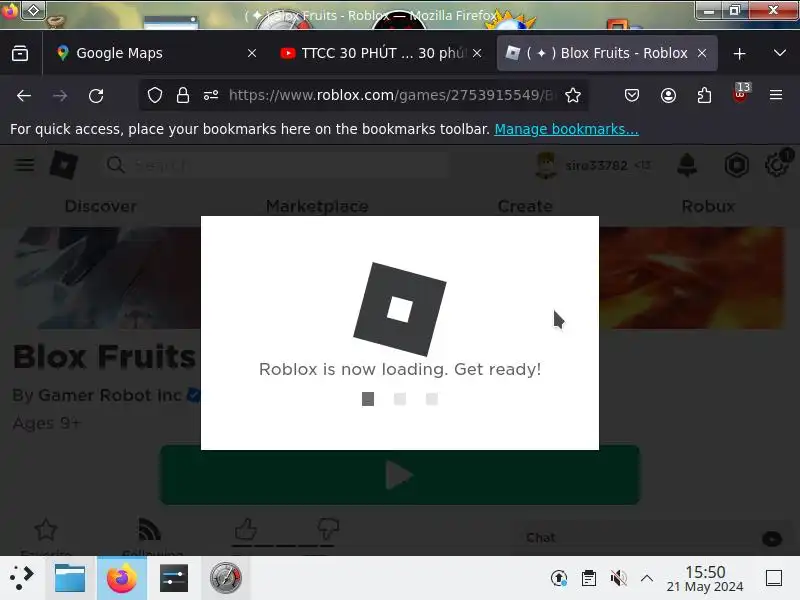
Task: Toggle muted audio volume tray icon
Action: [x=618, y=578]
